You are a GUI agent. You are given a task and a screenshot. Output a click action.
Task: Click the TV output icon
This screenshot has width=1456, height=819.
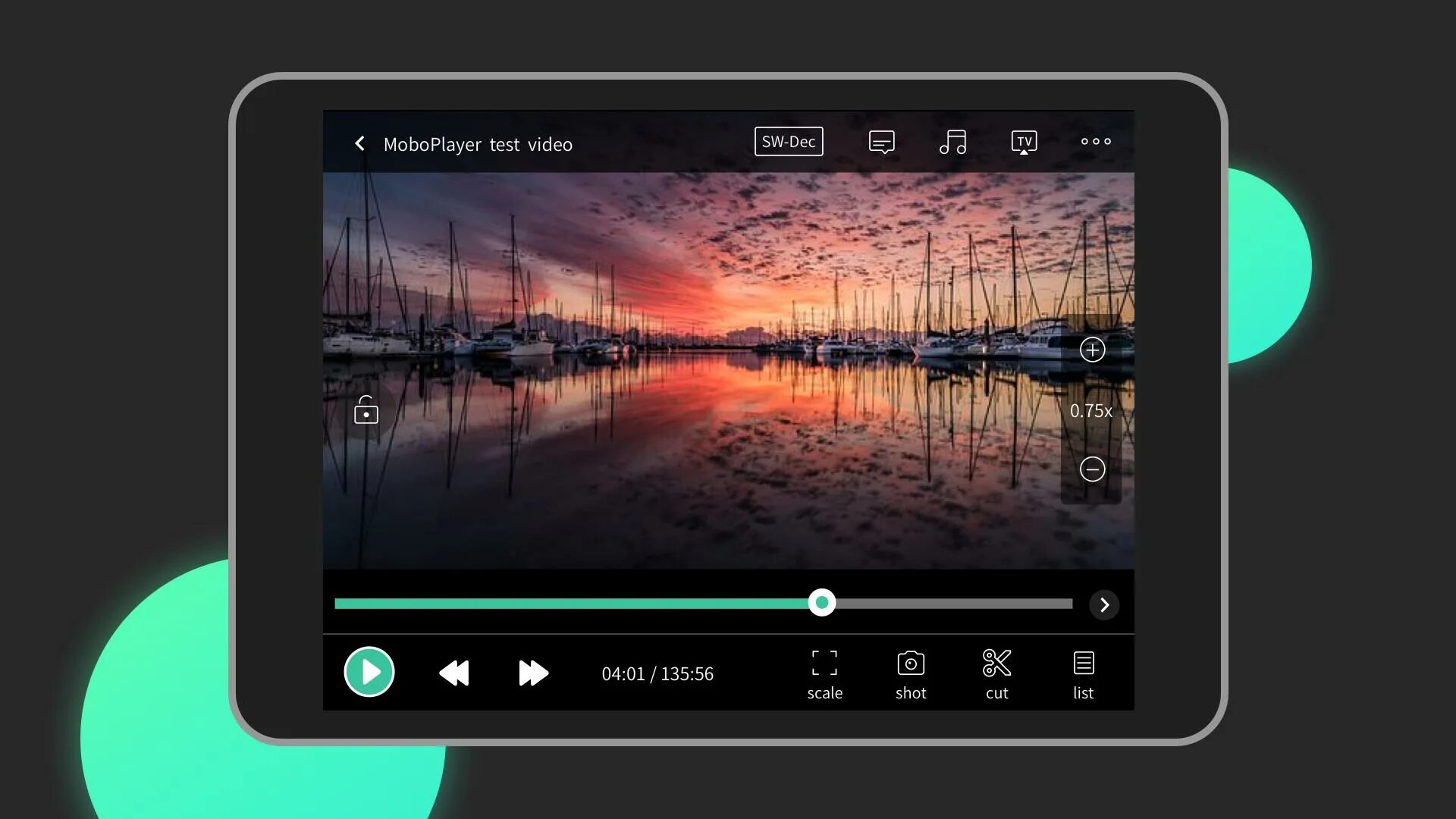click(1024, 142)
